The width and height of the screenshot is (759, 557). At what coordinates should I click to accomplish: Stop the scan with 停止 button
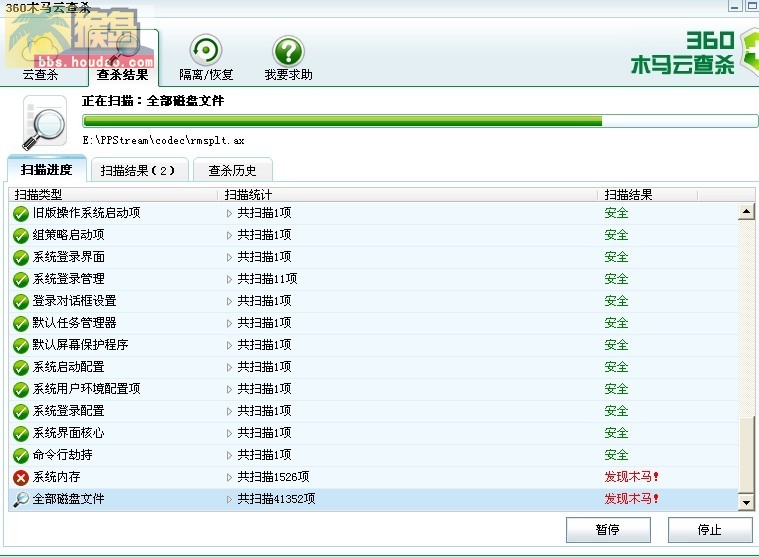[710, 530]
